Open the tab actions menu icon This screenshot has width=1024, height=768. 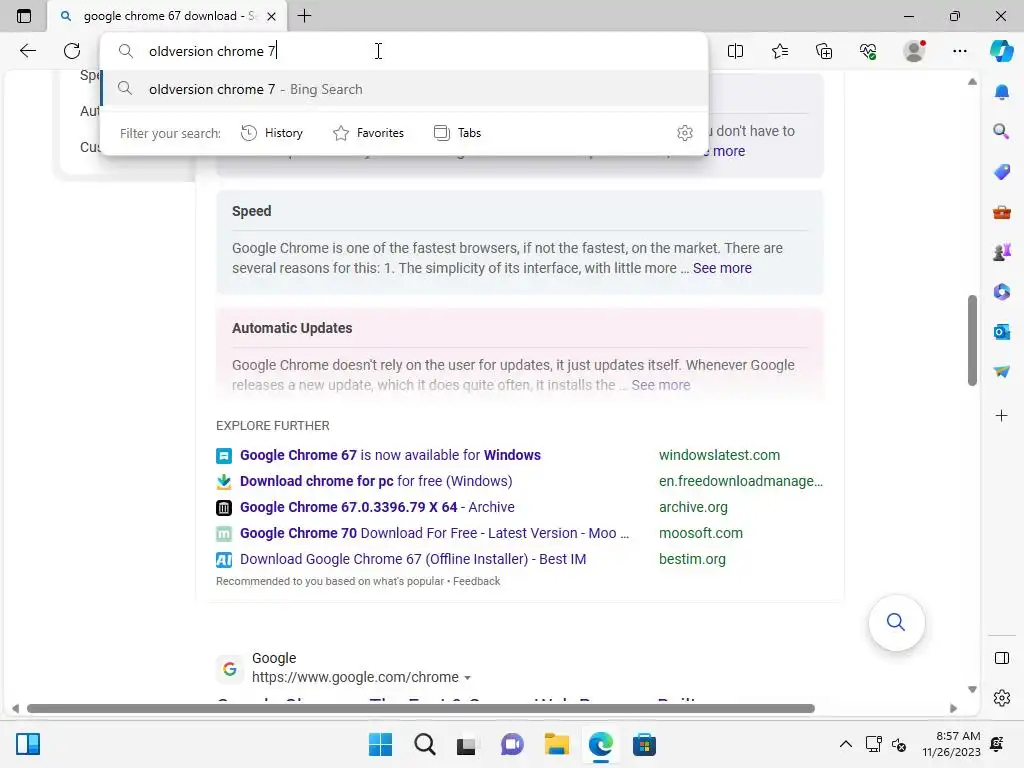pyautogui.click(x=24, y=16)
